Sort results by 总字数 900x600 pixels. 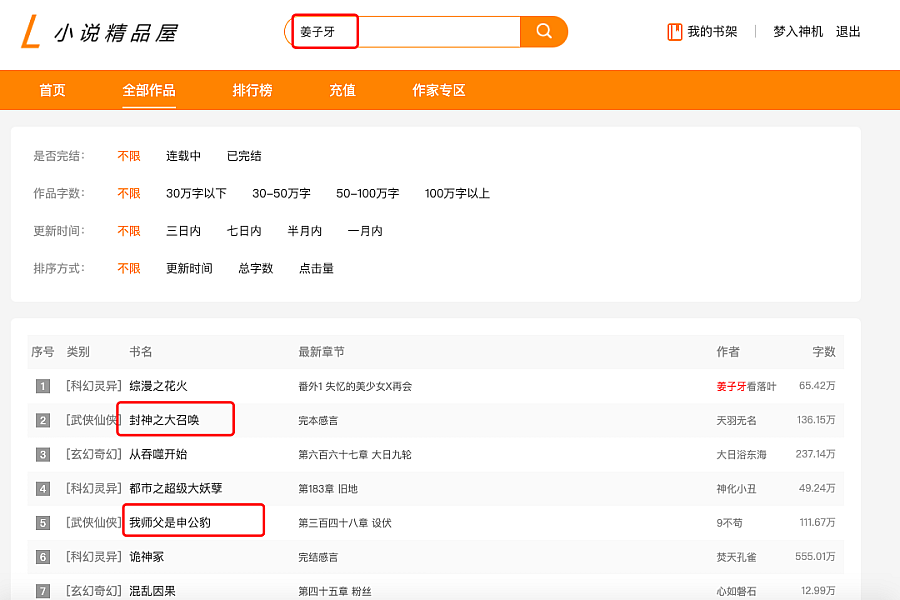click(255, 268)
